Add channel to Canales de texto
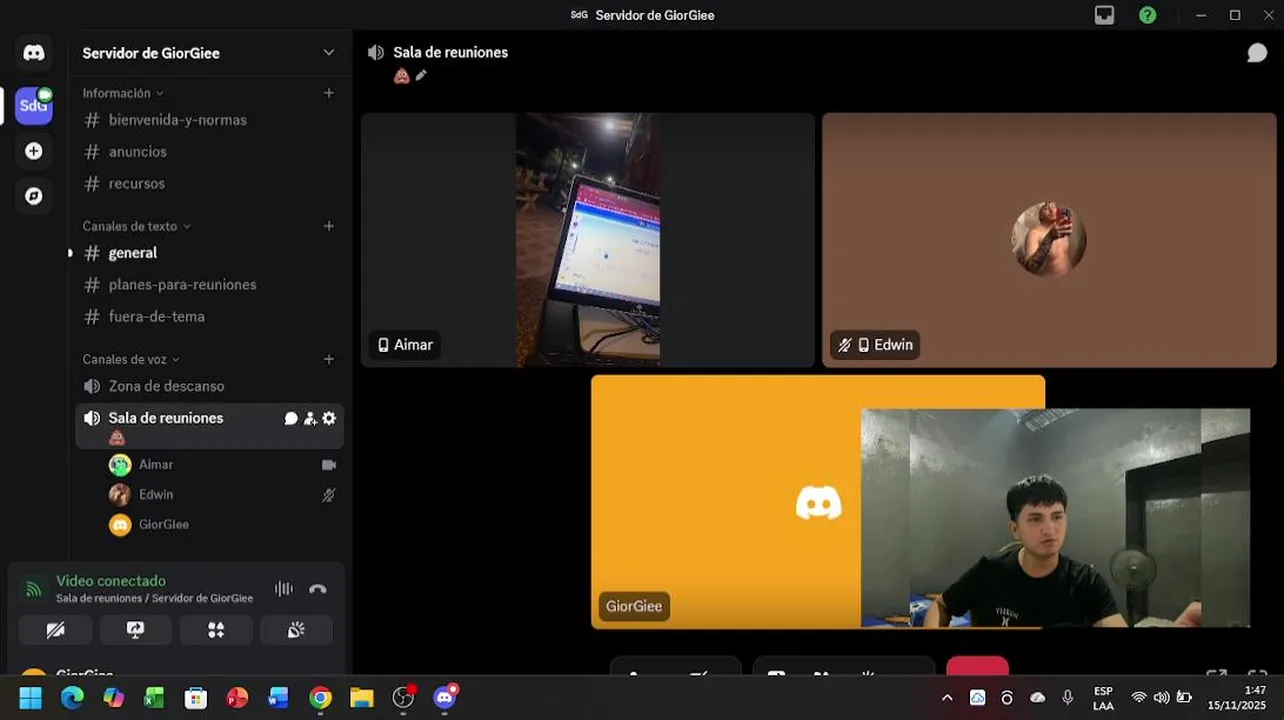The height and width of the screenshot is (720, 1284). pyautogui.click(x=329, y=226)
